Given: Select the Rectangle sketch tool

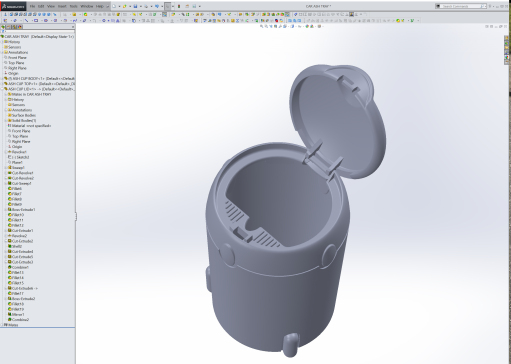Looking at the screenshot, I should (36, 20).
